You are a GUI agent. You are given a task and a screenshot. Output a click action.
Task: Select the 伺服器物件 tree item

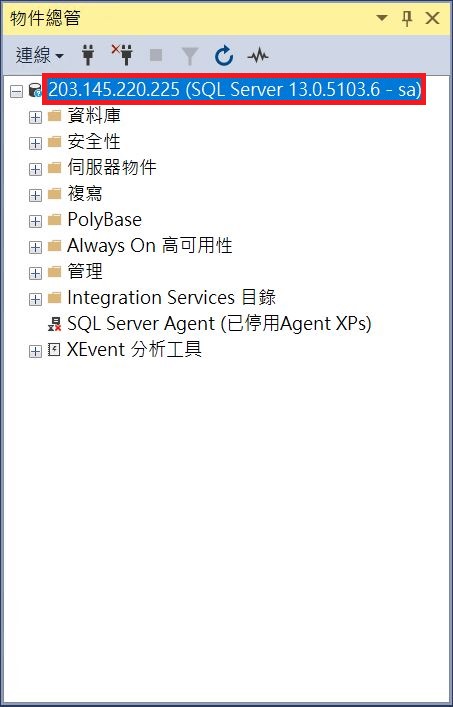(x=112, y=167)
